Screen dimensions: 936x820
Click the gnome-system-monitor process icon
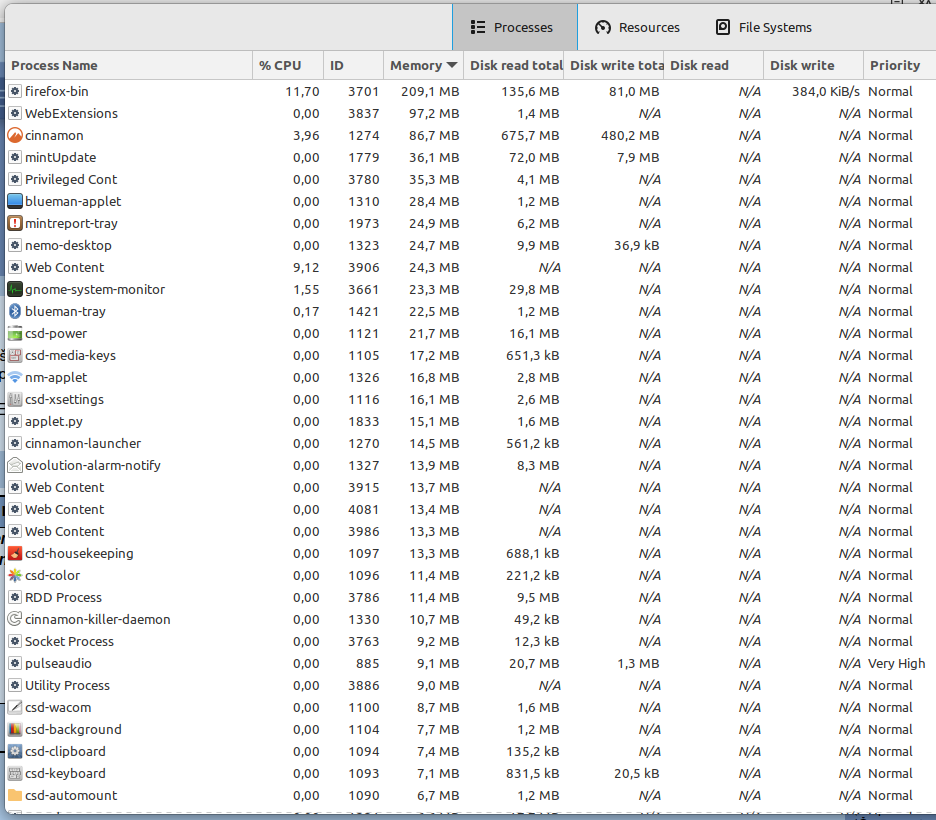[15, 289]
